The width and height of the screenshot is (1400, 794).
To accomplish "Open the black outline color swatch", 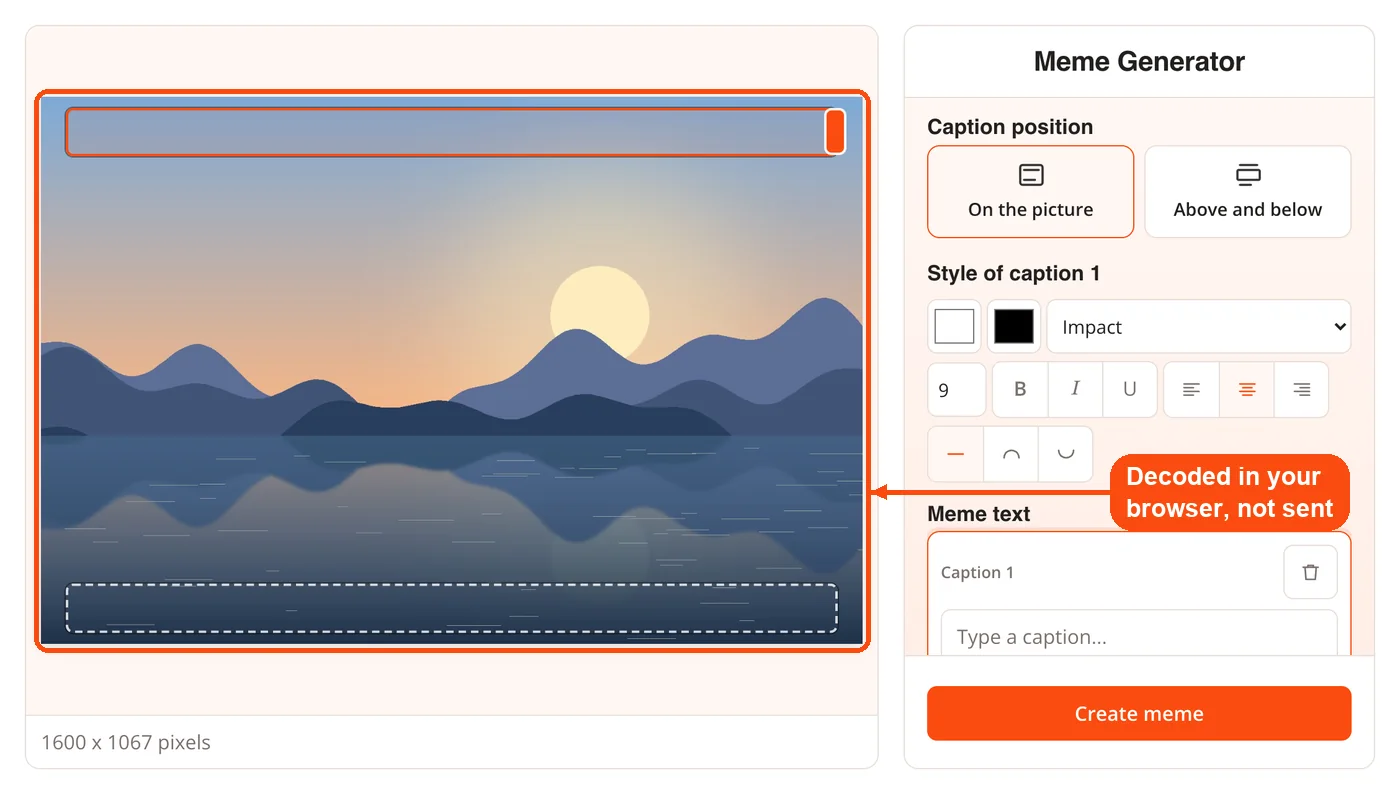I will coord(1014,327).
